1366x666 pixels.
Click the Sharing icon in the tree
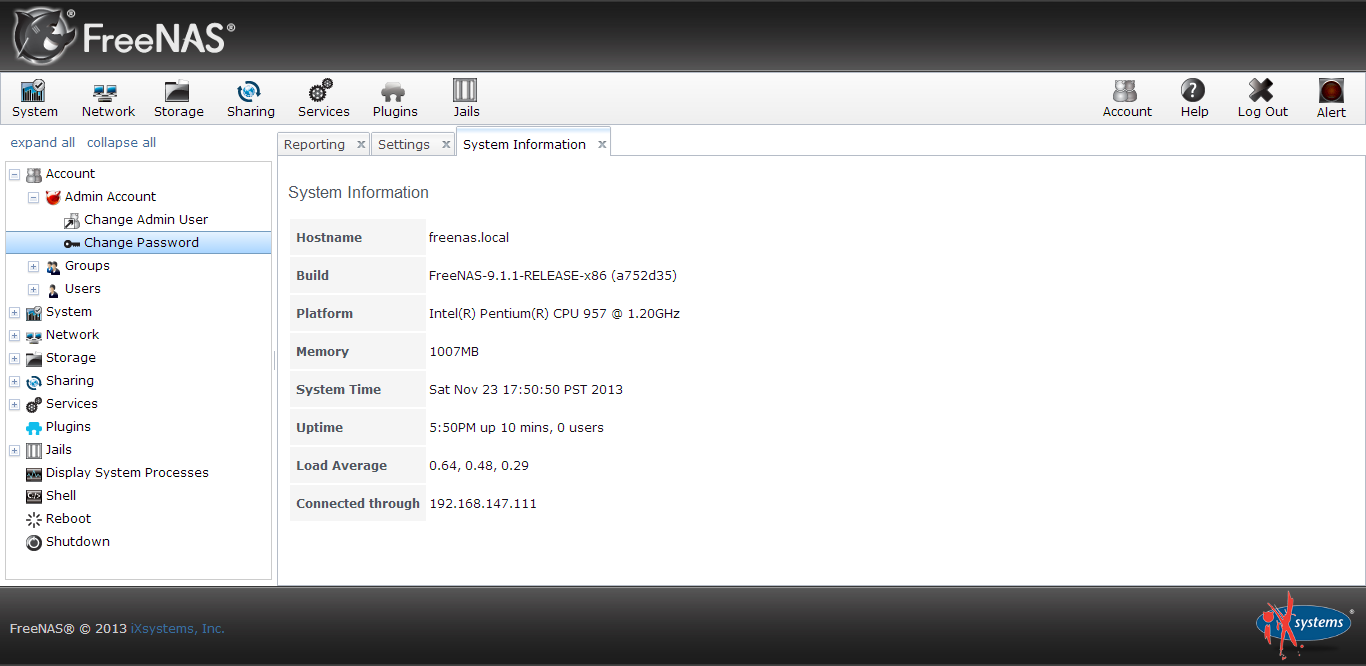[34, 381]
